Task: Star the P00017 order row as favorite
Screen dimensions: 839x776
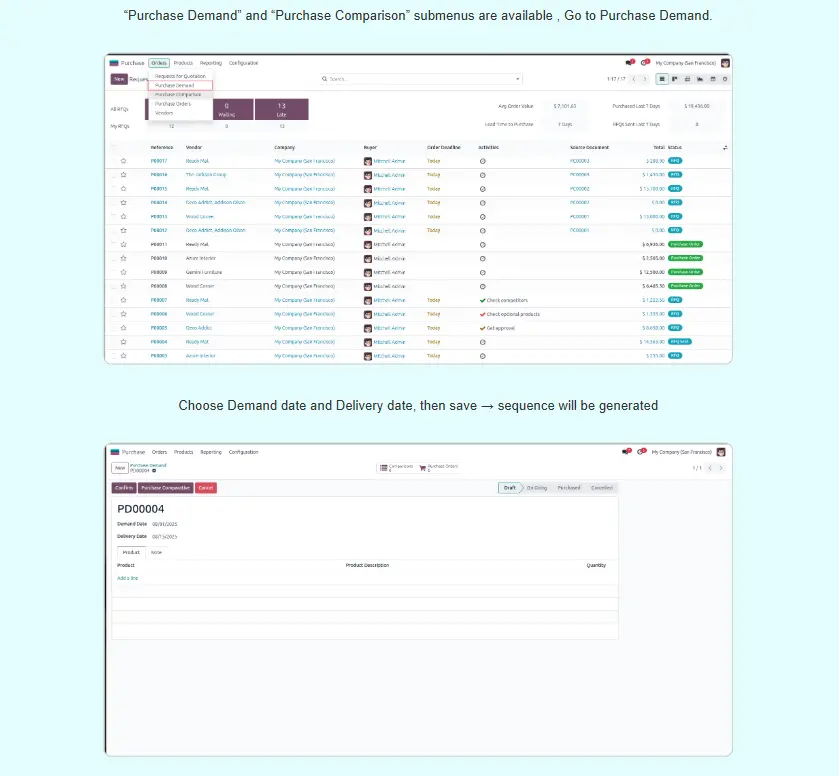Action: click(x=124, y=160)
